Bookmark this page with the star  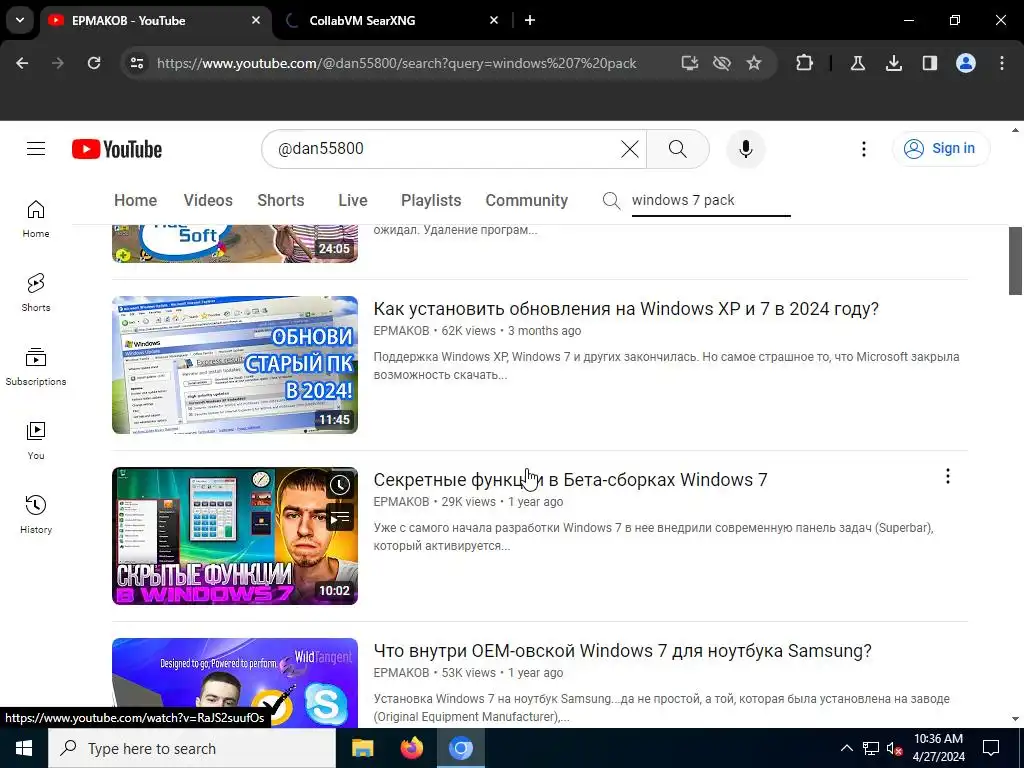point(754,63)
